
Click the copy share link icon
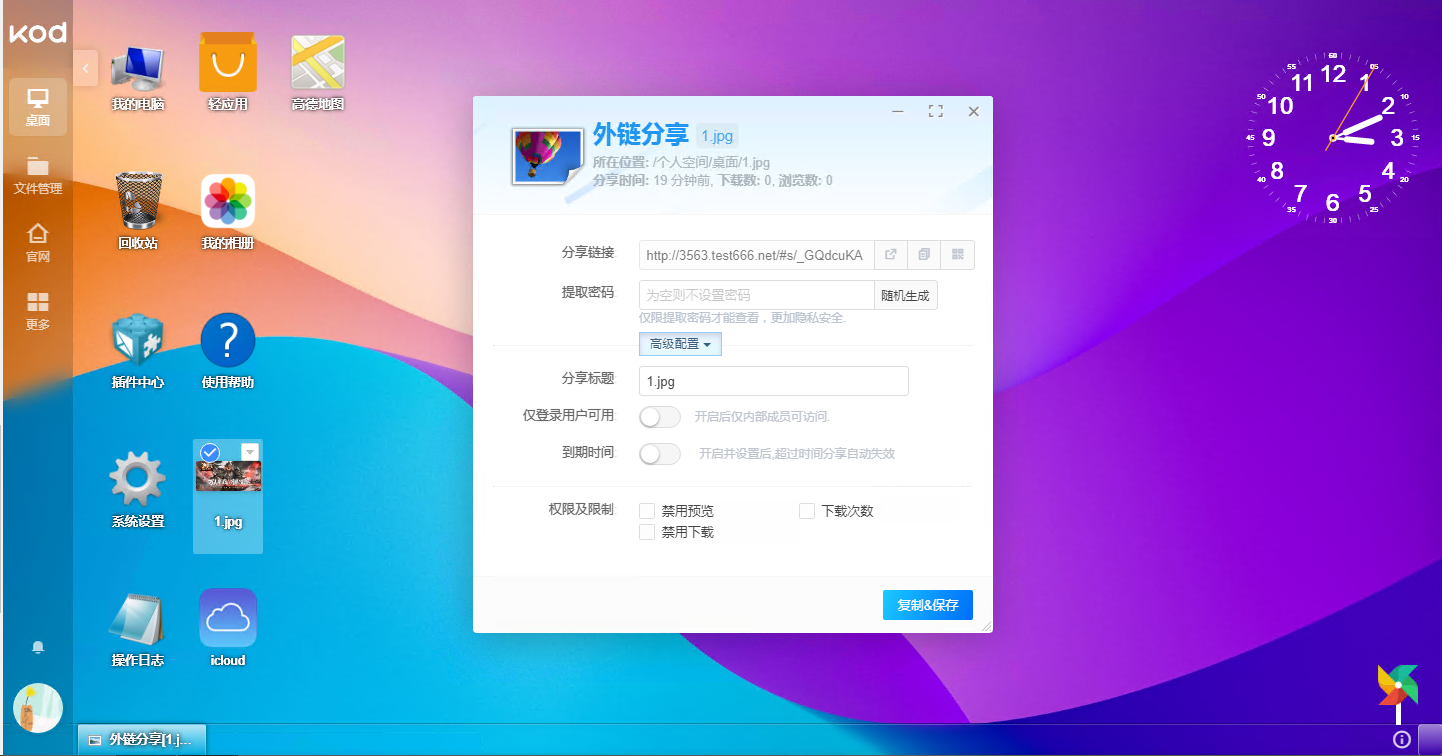924,255
